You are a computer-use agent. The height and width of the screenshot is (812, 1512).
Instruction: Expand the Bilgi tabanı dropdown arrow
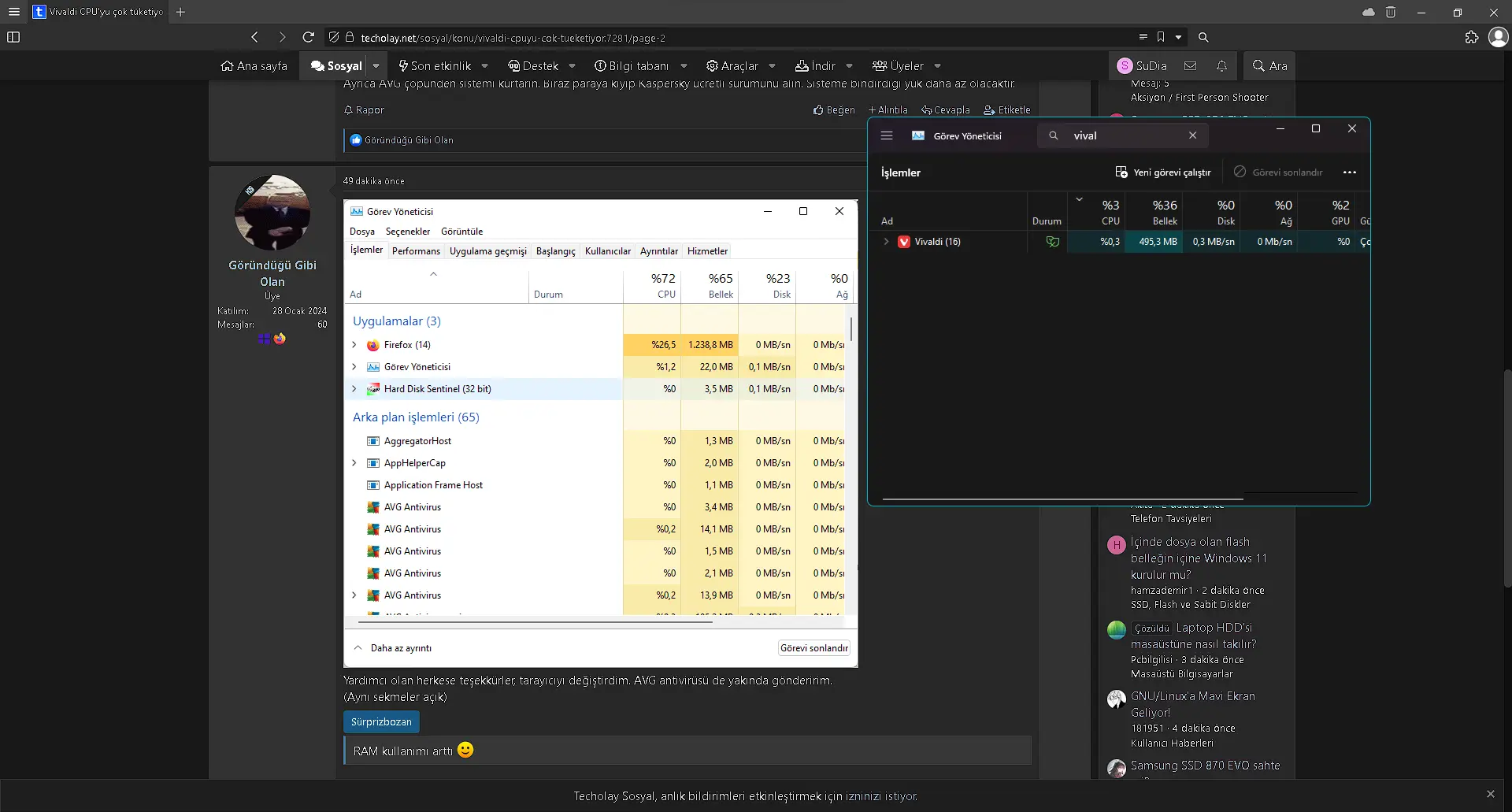pos(684,66)
